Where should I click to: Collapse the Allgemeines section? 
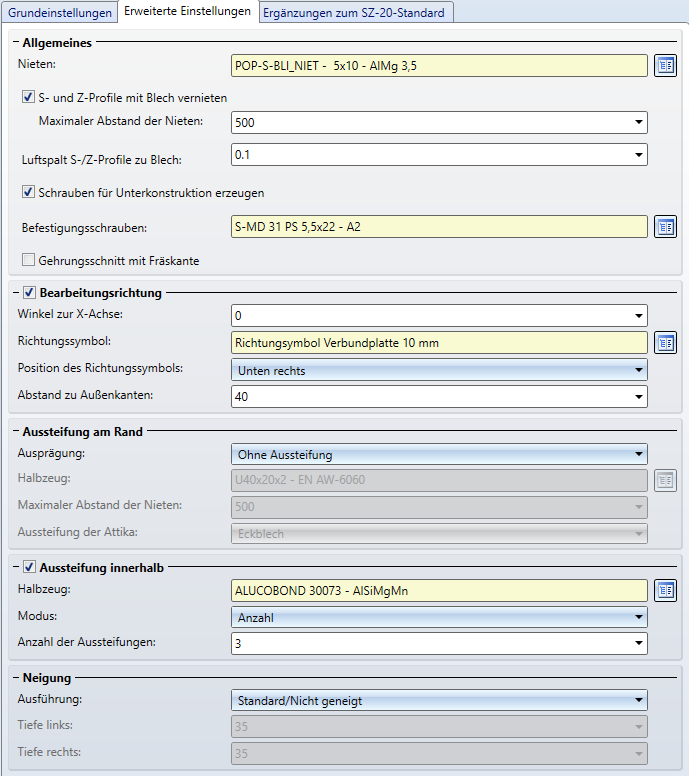click(x=16, y=42)
